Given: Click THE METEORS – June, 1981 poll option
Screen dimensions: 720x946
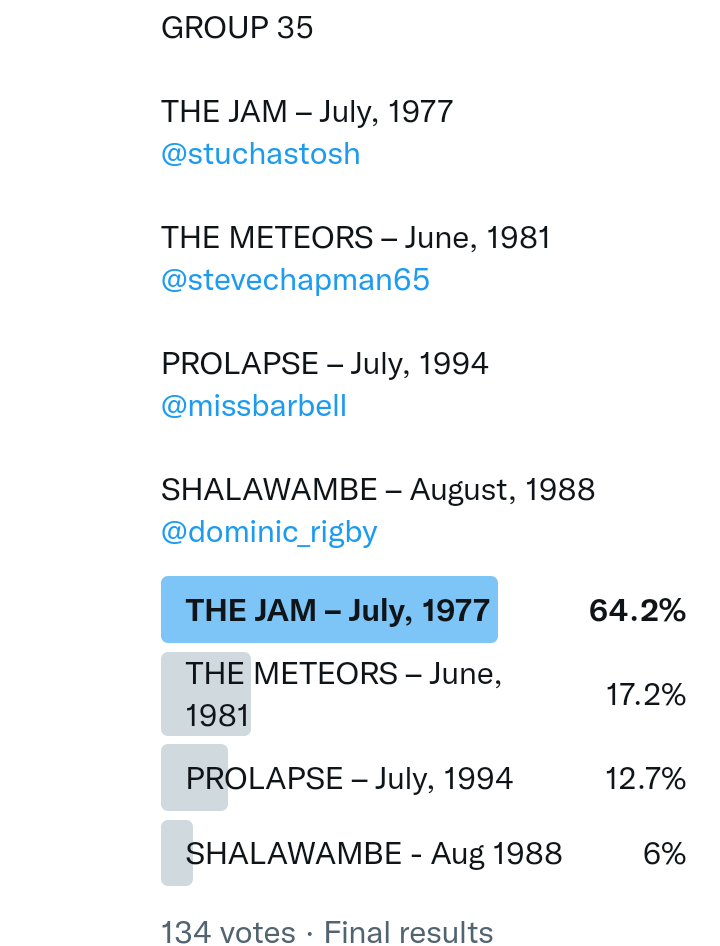Looking at the screenshot, I should point(343,694).
